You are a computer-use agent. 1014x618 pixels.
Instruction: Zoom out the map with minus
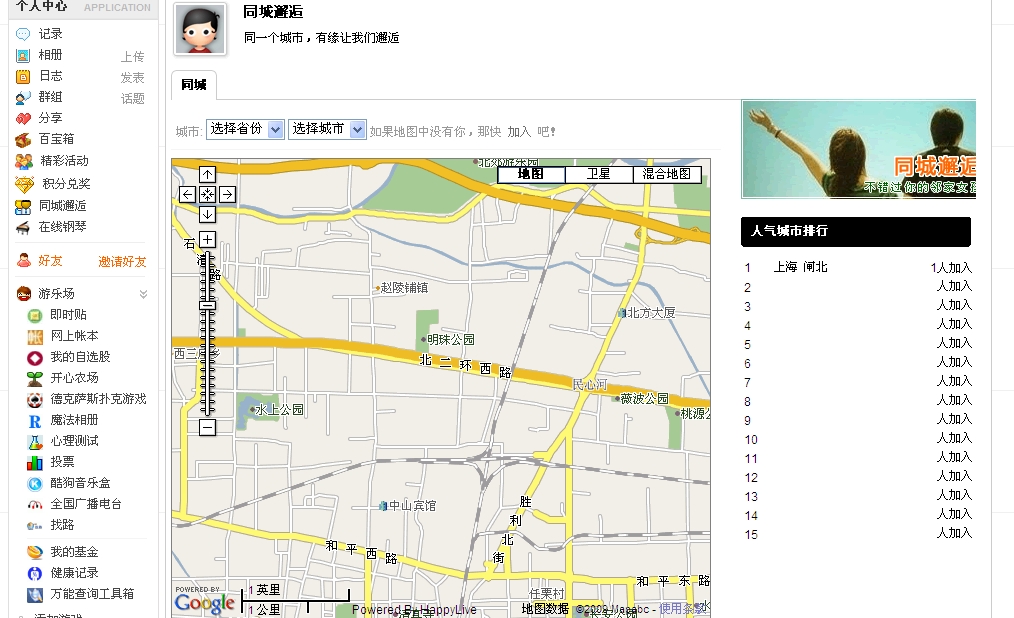(x=207, y=427)
